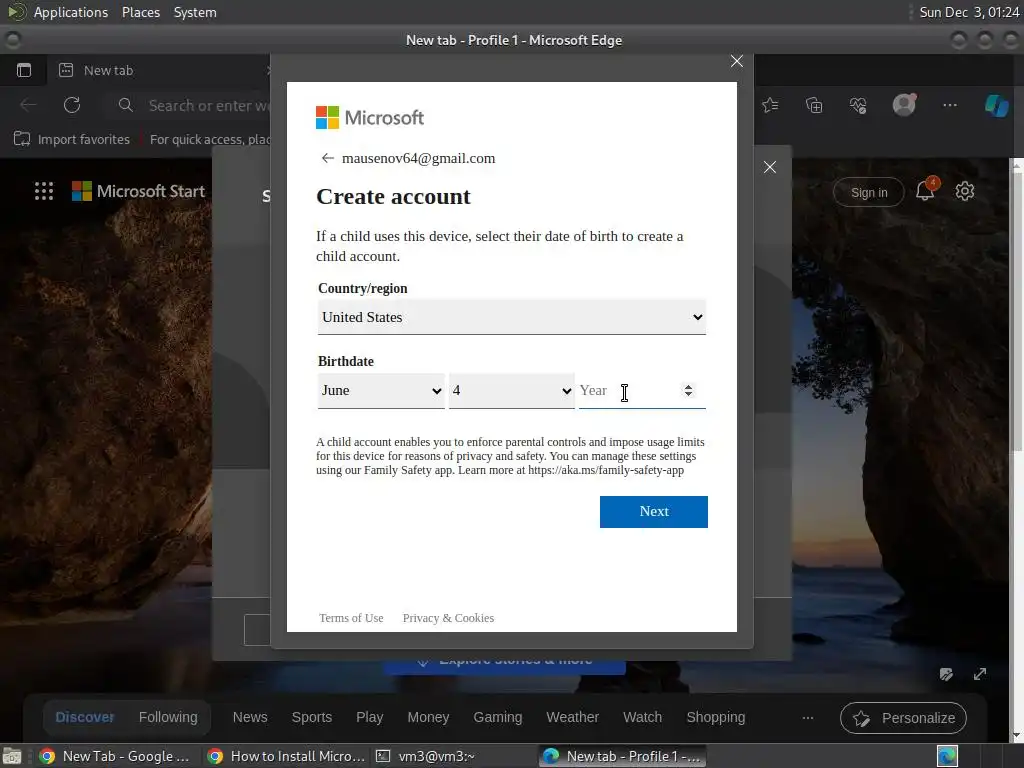The width and height of the screenshot is (1024, 768).
Task: Close the background sign-in panel X
Action: pos(770,167)
